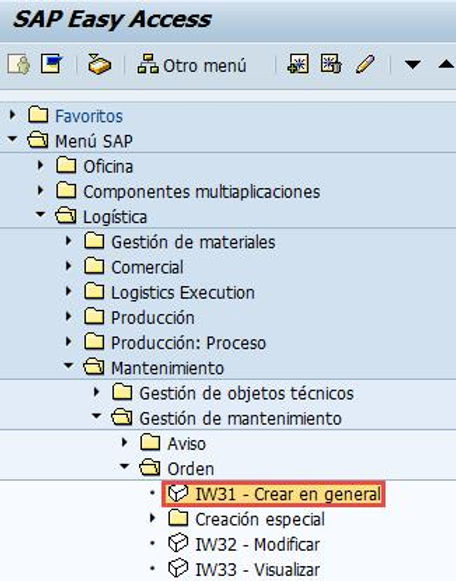Expand the Gestión de materiales arrow
456x581 pixels.
pyautogui.click(x=69, y=241)
